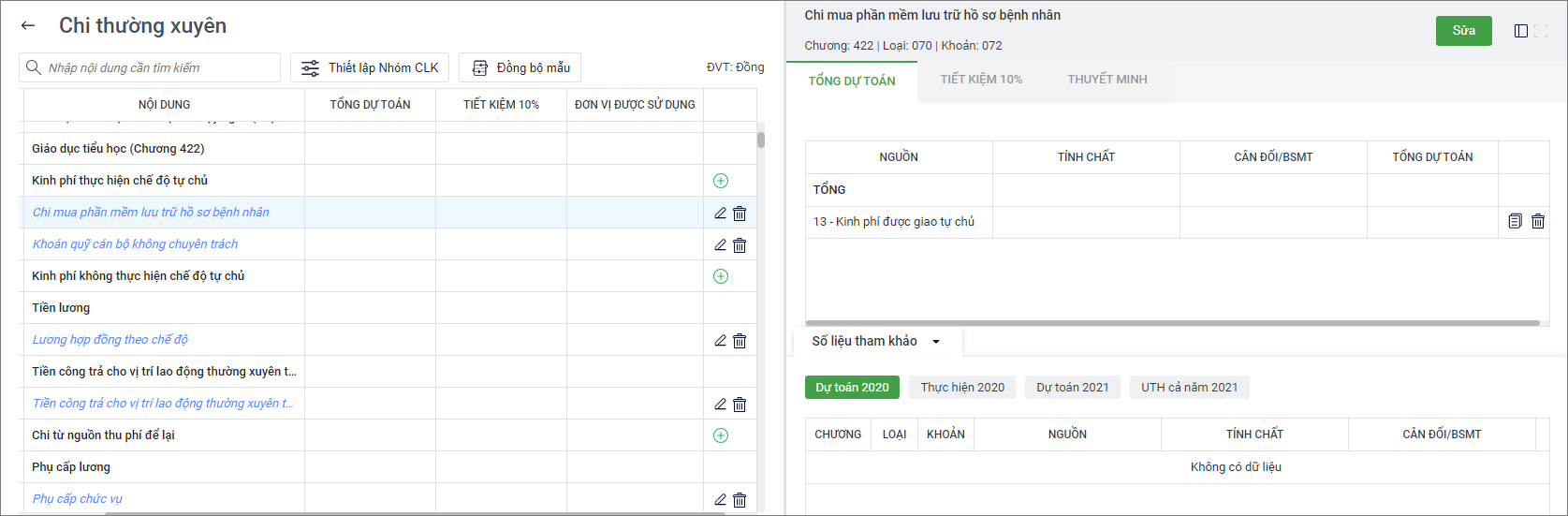The width and height of the screenshot is (1568, 516).
Task: Click the back arrow beside Chi thường xuyên
Action: [28, 26]
